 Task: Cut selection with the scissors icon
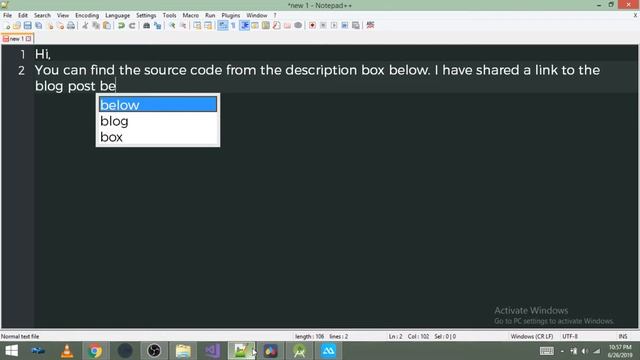[85, 25]
